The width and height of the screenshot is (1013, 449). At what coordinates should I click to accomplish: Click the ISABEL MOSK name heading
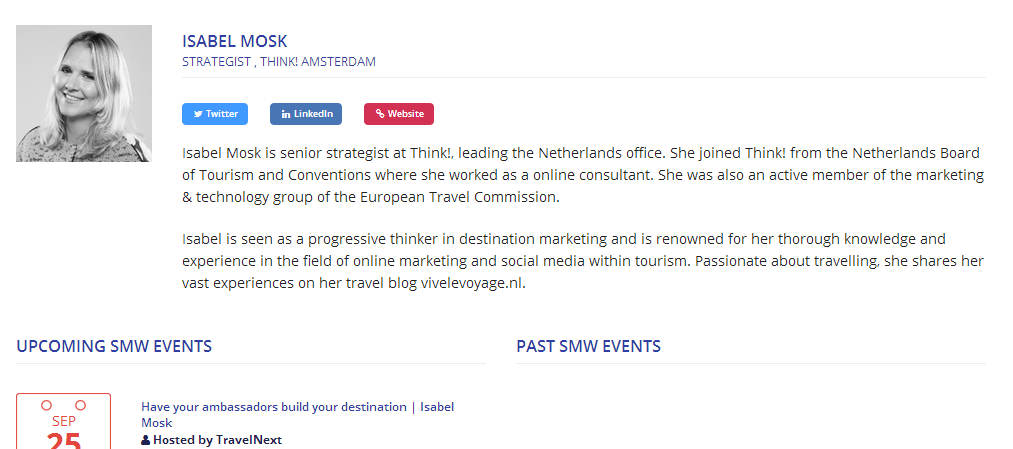[x=235, y=41]
